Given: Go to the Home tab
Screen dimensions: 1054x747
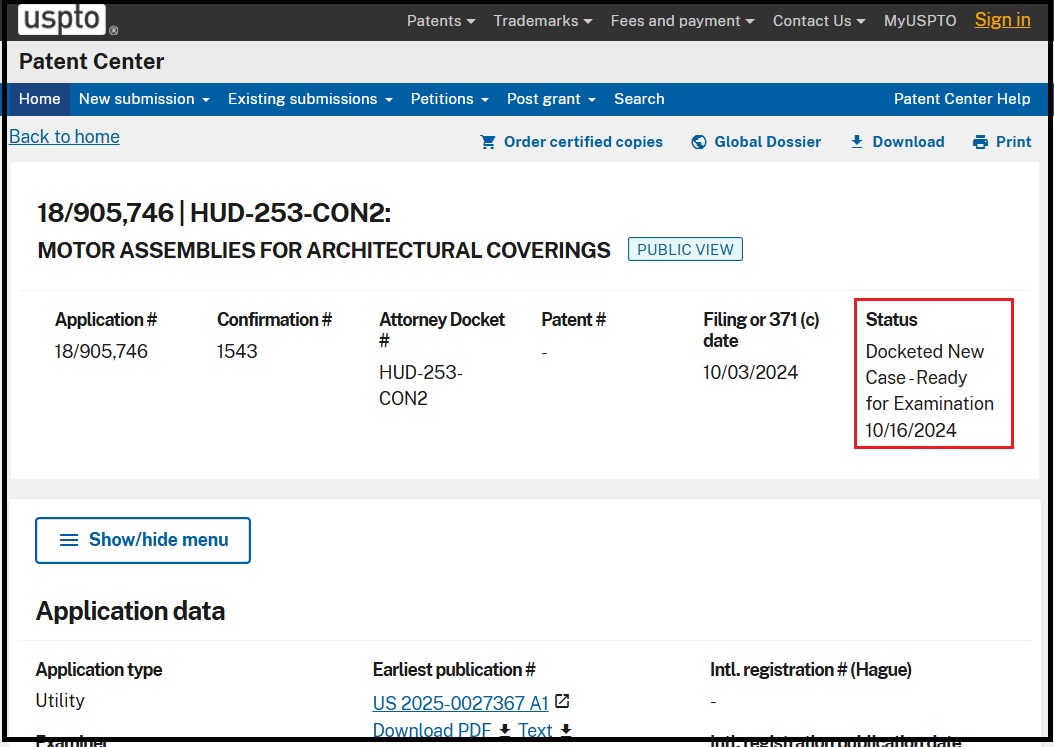Looking at the screenshot, I should (x=40, y=99).
